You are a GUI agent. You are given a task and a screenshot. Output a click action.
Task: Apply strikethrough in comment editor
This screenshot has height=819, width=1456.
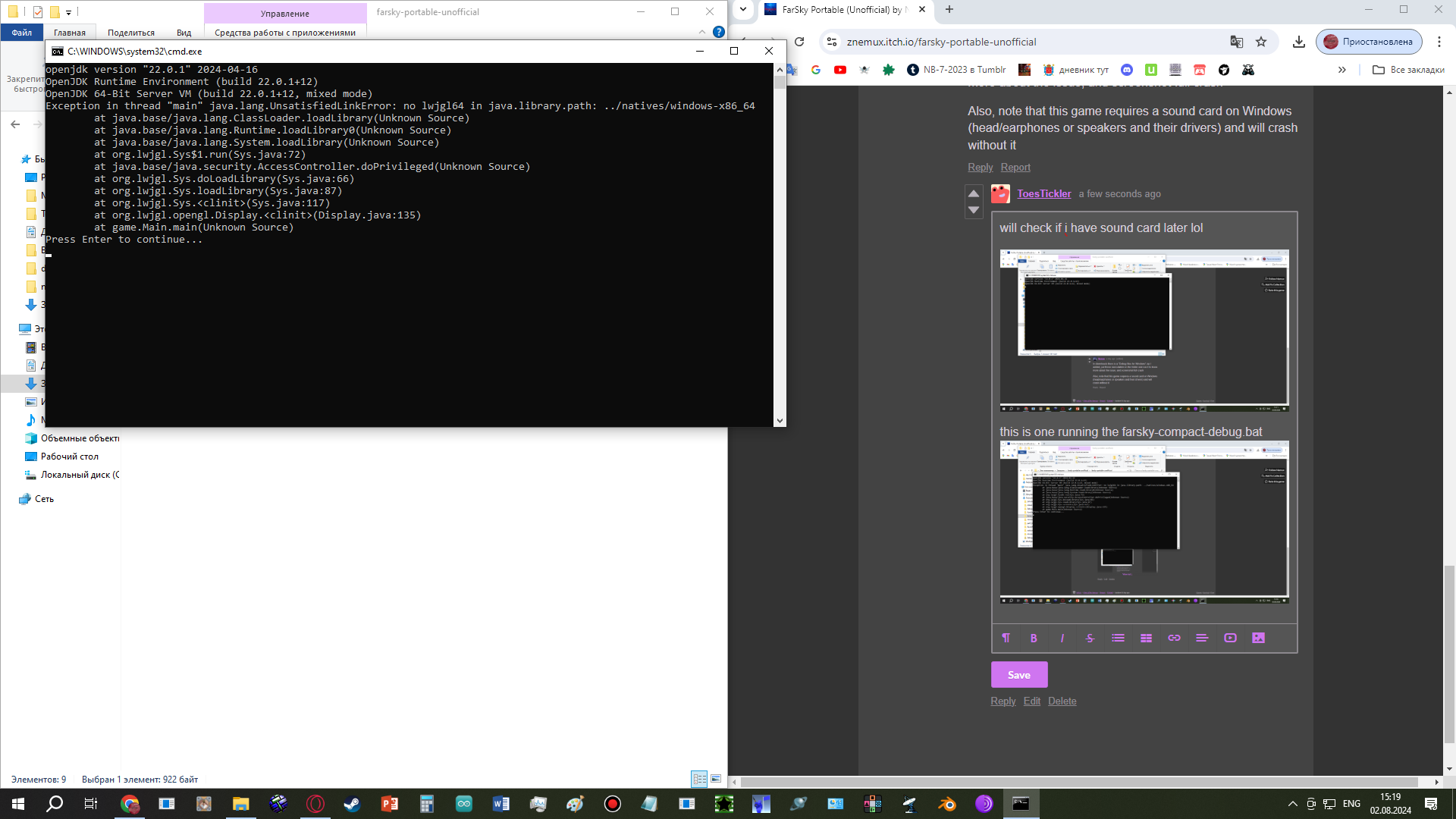[x=1090, y=639]
